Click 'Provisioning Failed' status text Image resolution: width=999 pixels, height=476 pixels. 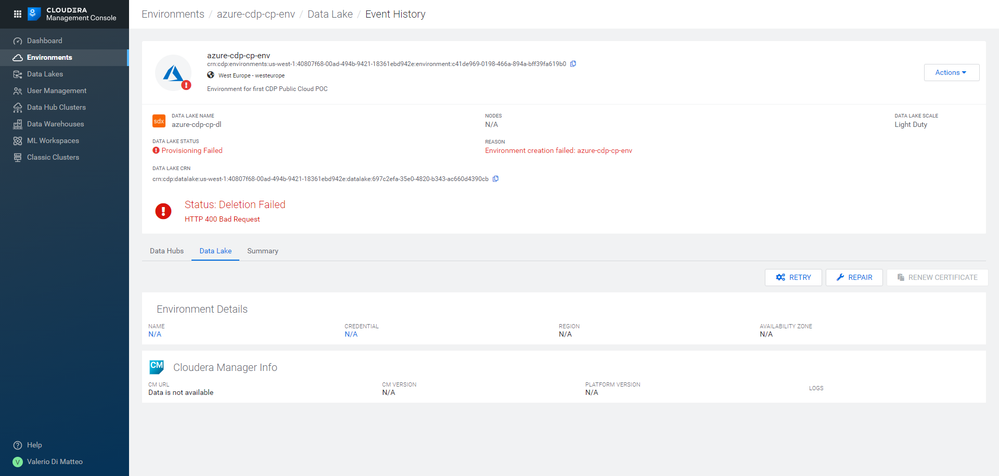192,150
